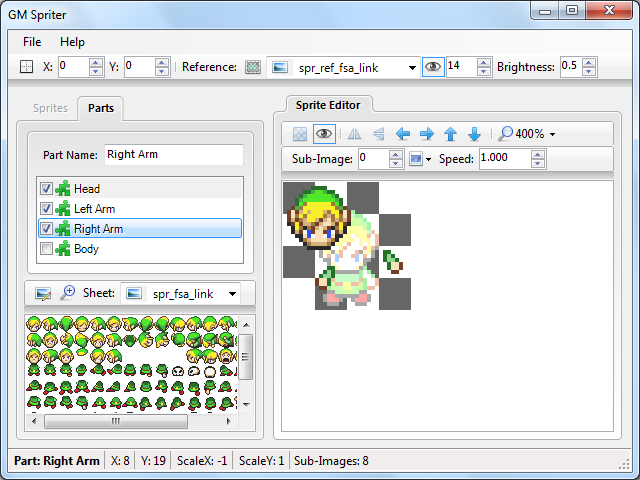Click the Brightness value field
This screenshot has height=480, width=640.
point(571,67)
